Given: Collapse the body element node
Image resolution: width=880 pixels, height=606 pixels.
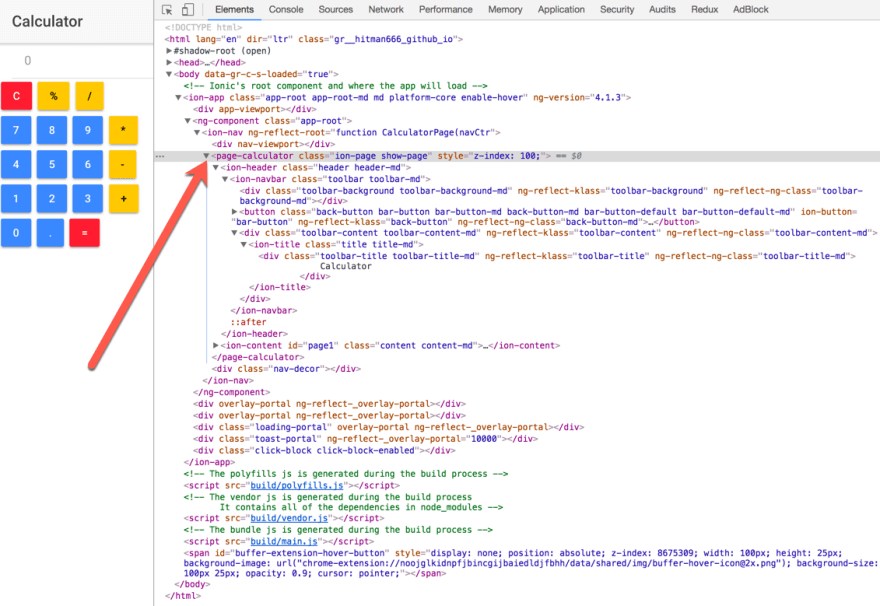Looking at the screenshot, I should tap(168, 74).
